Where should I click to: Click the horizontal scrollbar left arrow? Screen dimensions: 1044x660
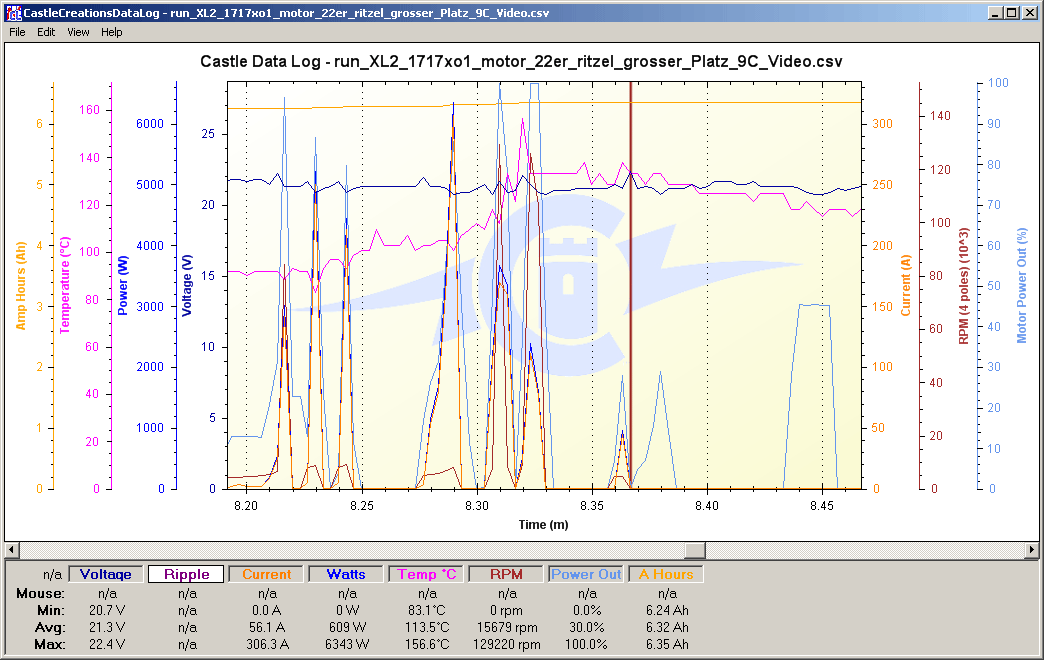pyautogui.click(x=11, y=550)
